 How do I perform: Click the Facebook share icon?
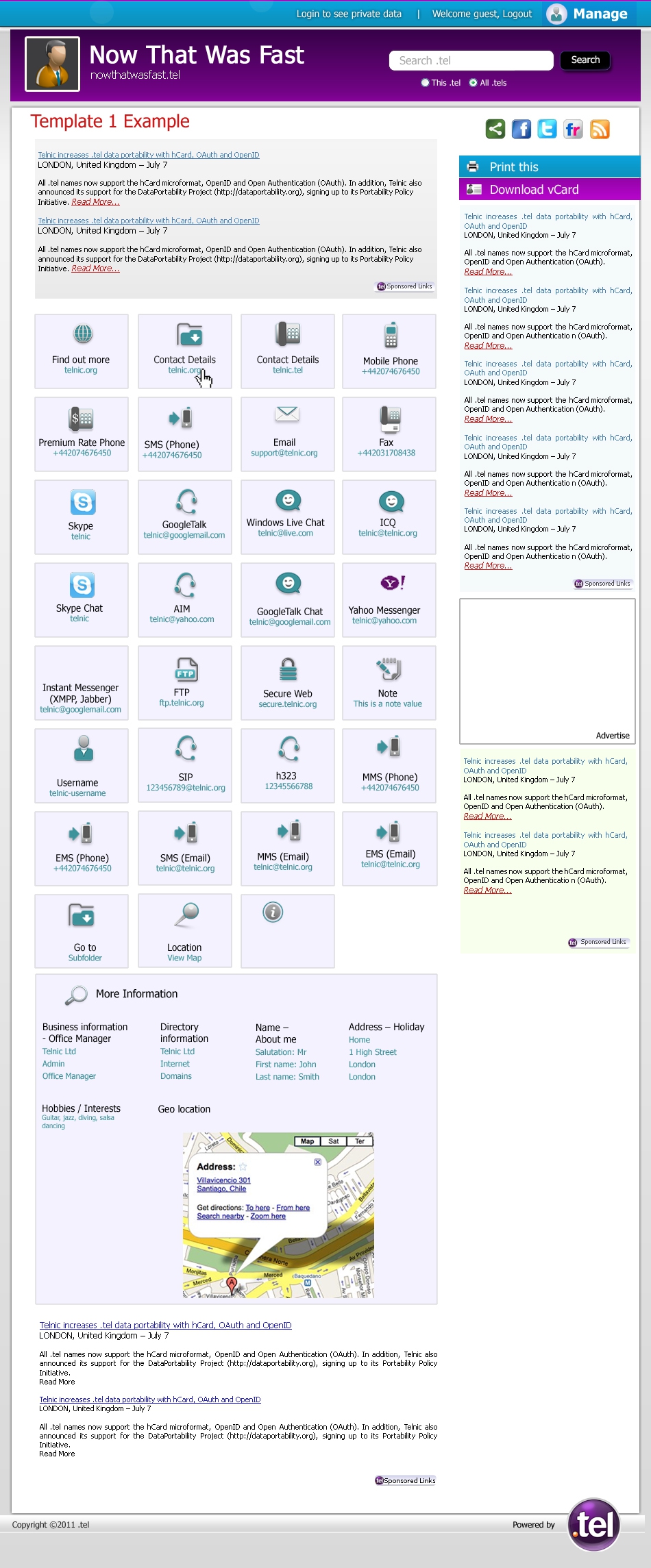point(521,129)
